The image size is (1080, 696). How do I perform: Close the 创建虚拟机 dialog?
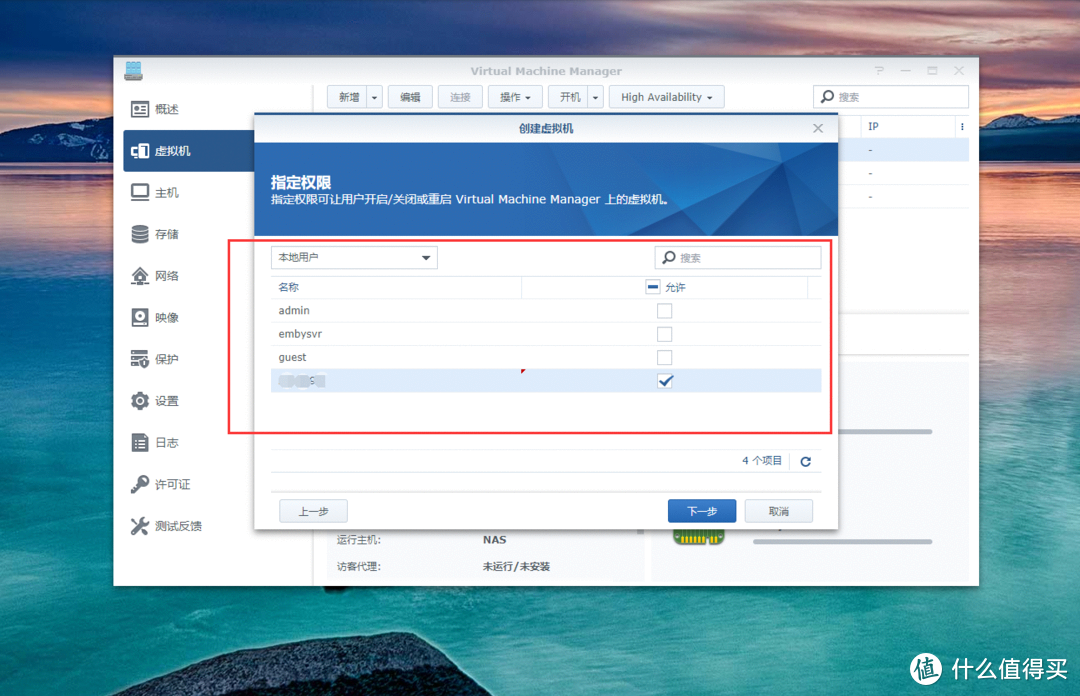pos(818,128)
